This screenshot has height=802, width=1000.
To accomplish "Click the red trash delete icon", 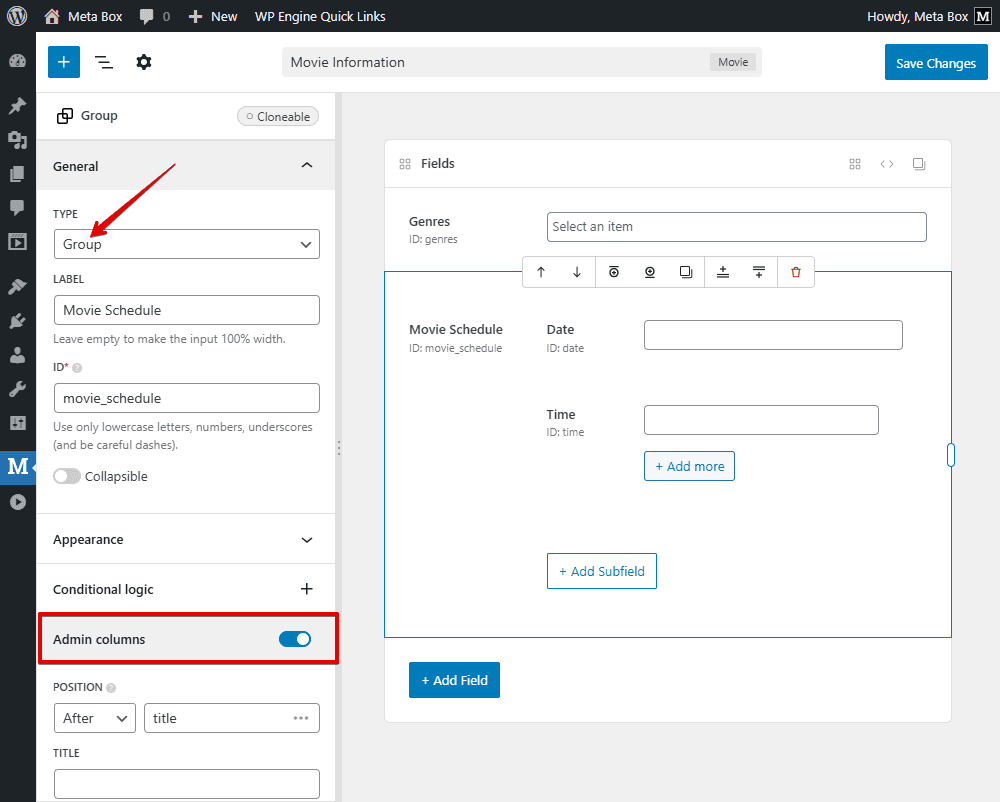I will point(796,272).
